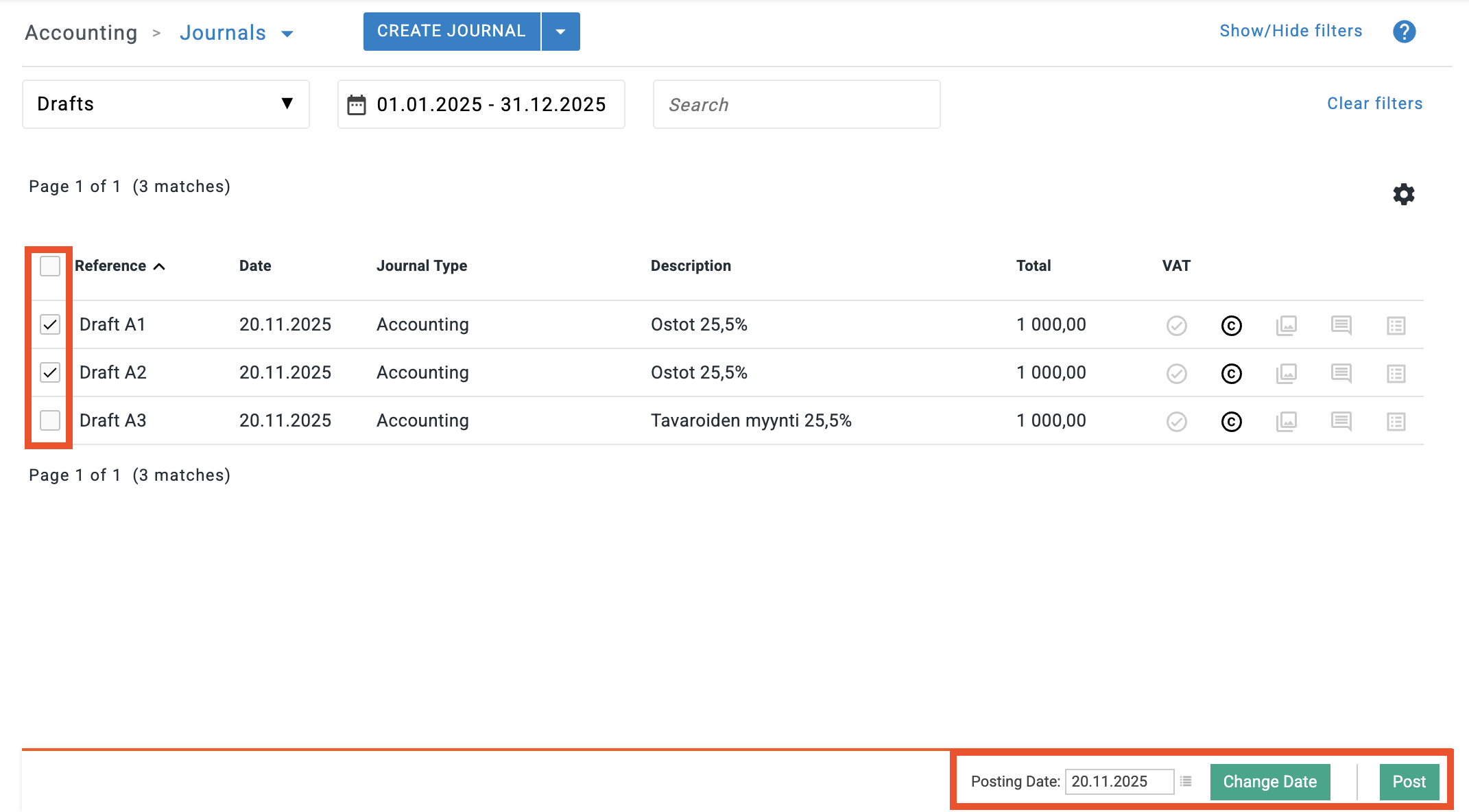Viewport: 1469px width, 812px height.
Task: Click the copy icon for Draft A2
Action: pyautogui.click(x=1231, y=373)
